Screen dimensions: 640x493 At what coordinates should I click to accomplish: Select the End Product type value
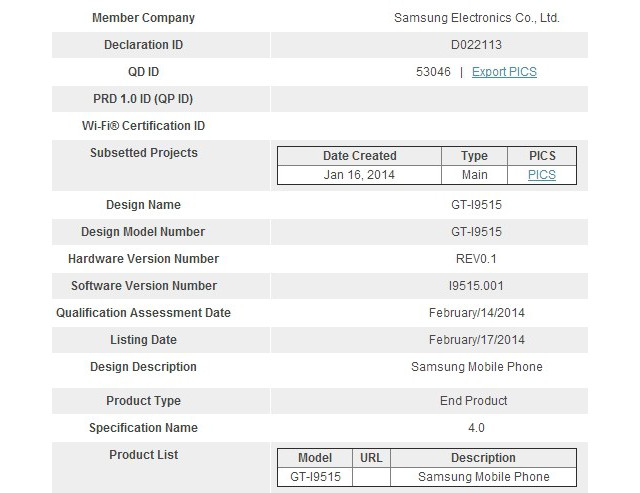[x=473, y=401]
